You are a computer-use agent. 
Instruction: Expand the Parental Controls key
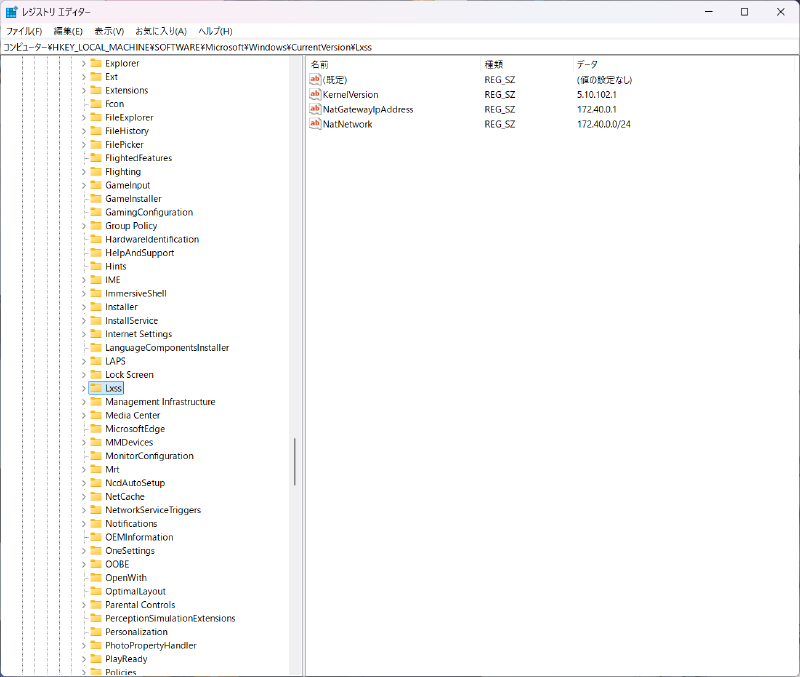[84, 605]
